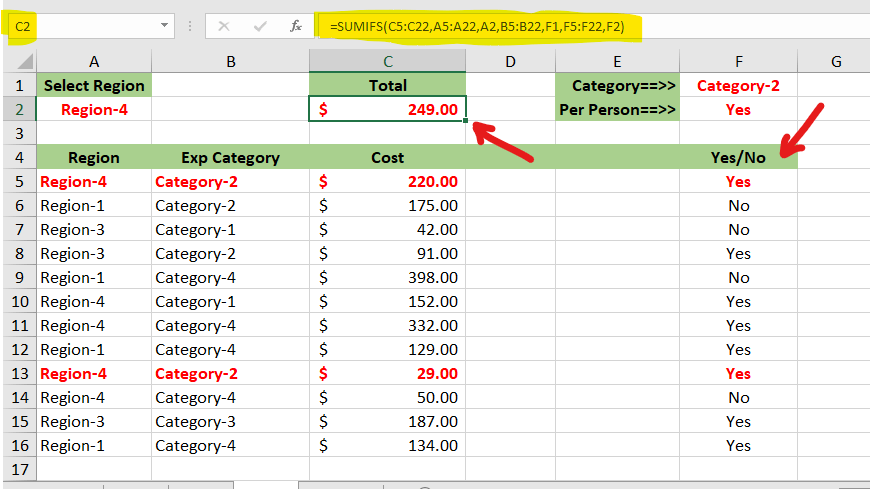Select column F header
870x489 pixels.
pyautogui.click(x=739, y=61)
